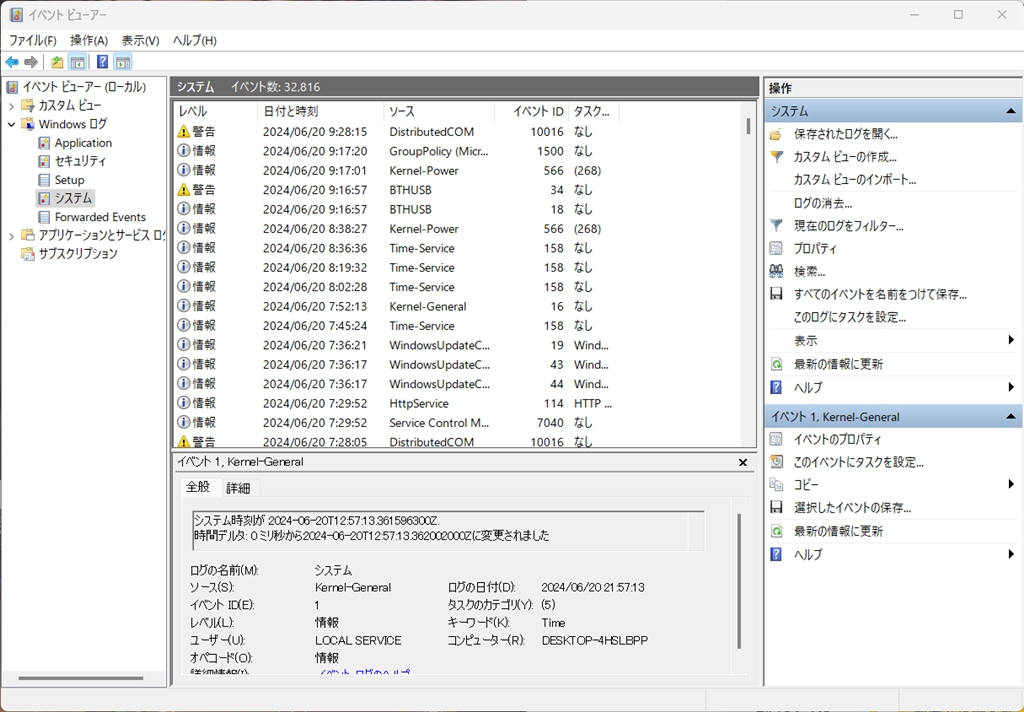Click このログにタスクを設定... action
This screenshot has width=1024, height=712.
tap(850, 317)
